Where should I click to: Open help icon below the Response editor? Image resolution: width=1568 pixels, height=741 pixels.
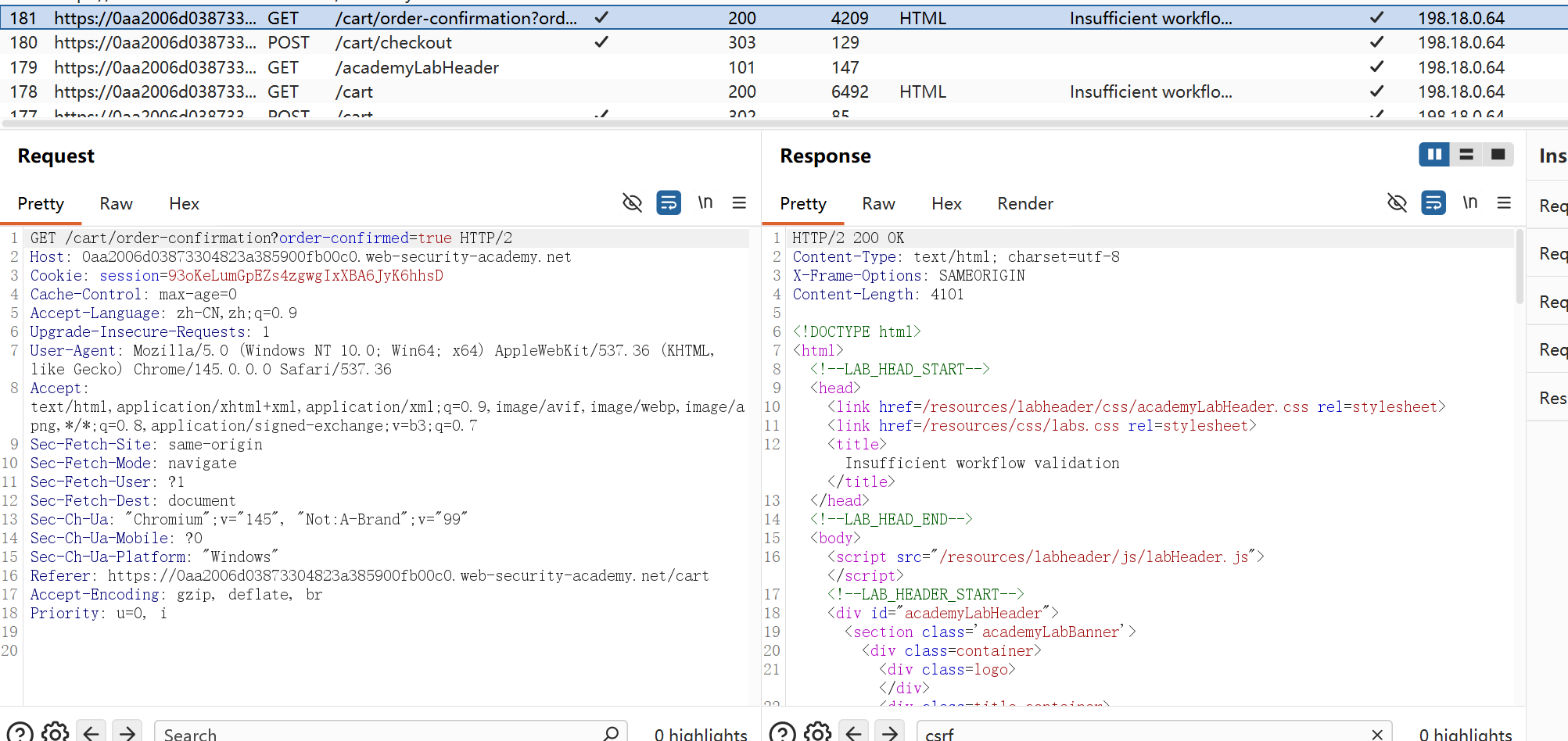point(783,732)
